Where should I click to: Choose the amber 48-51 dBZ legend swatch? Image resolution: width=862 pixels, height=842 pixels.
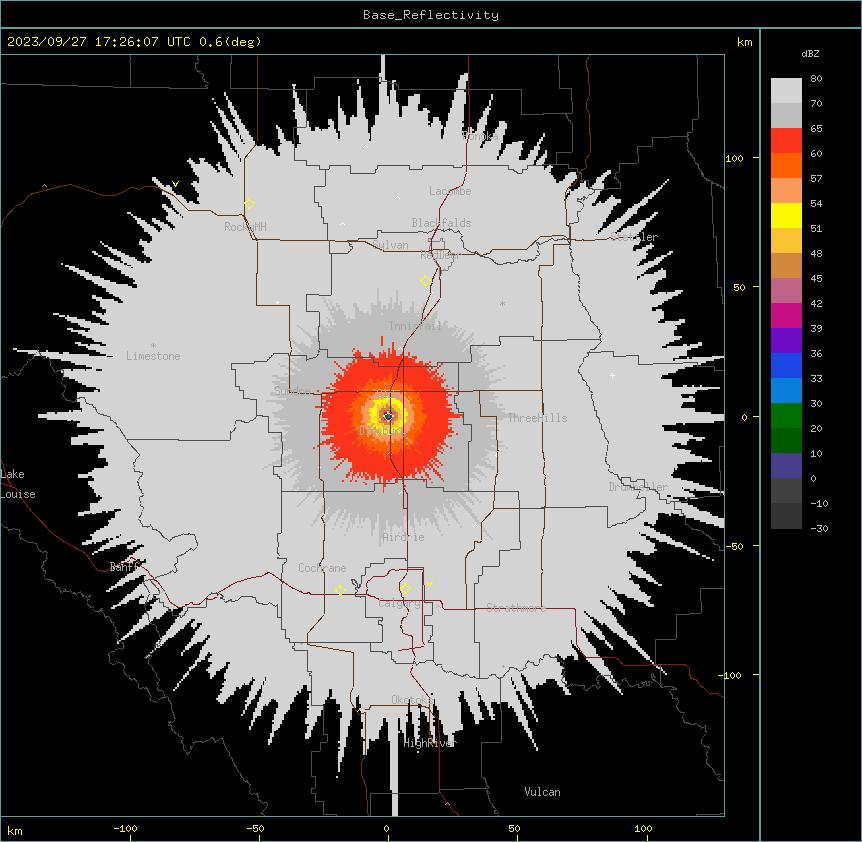786,241
